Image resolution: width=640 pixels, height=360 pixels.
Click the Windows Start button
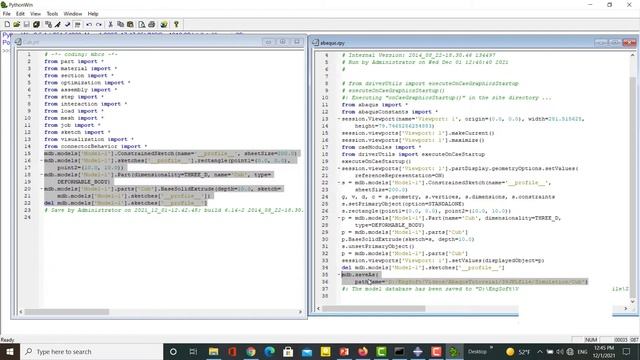[x=10, y=351]
